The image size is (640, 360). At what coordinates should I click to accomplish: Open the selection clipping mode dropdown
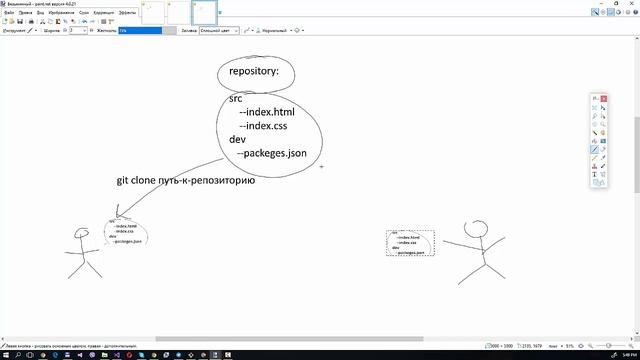299,31
